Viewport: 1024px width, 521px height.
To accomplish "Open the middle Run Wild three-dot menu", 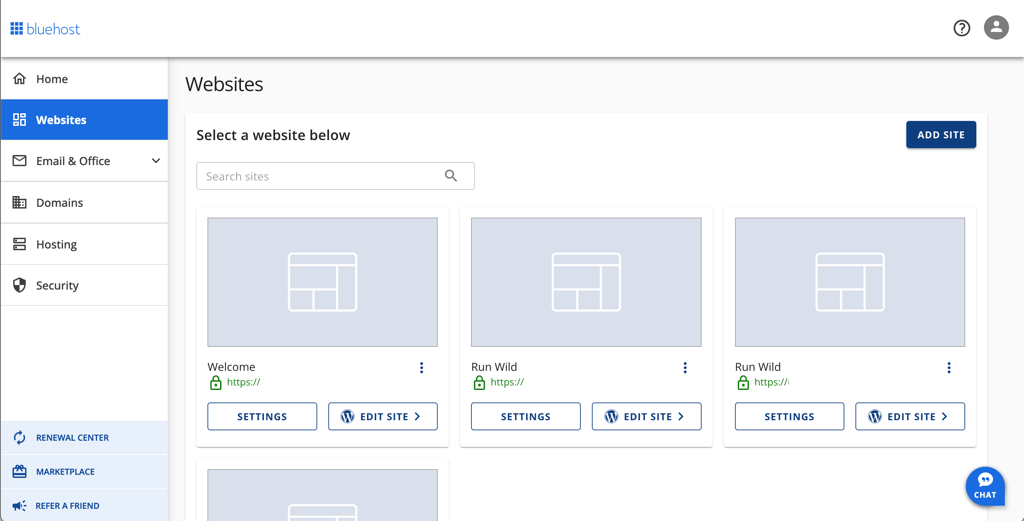I will coord(685,368).
